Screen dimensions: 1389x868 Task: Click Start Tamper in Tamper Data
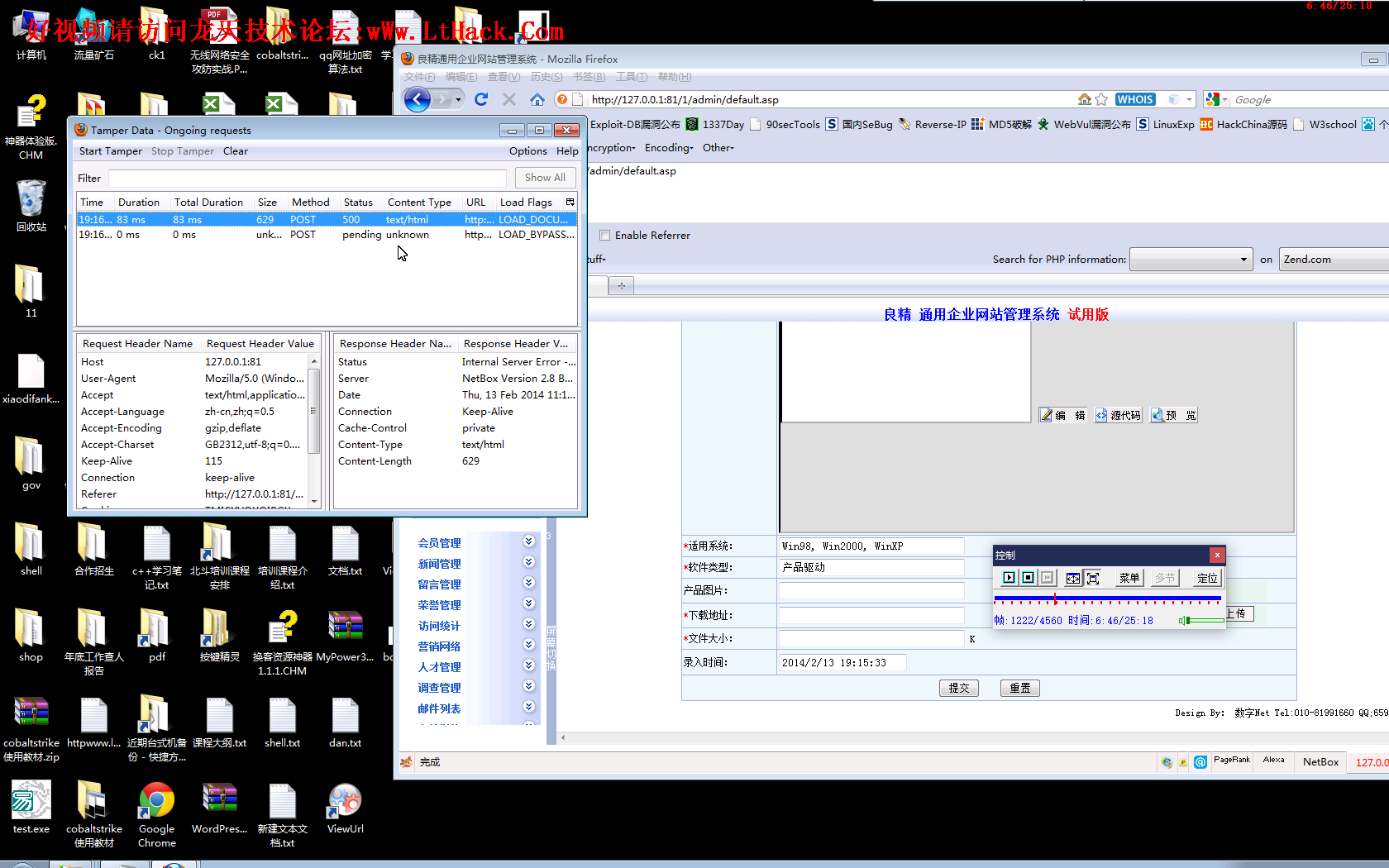[111, 151]
